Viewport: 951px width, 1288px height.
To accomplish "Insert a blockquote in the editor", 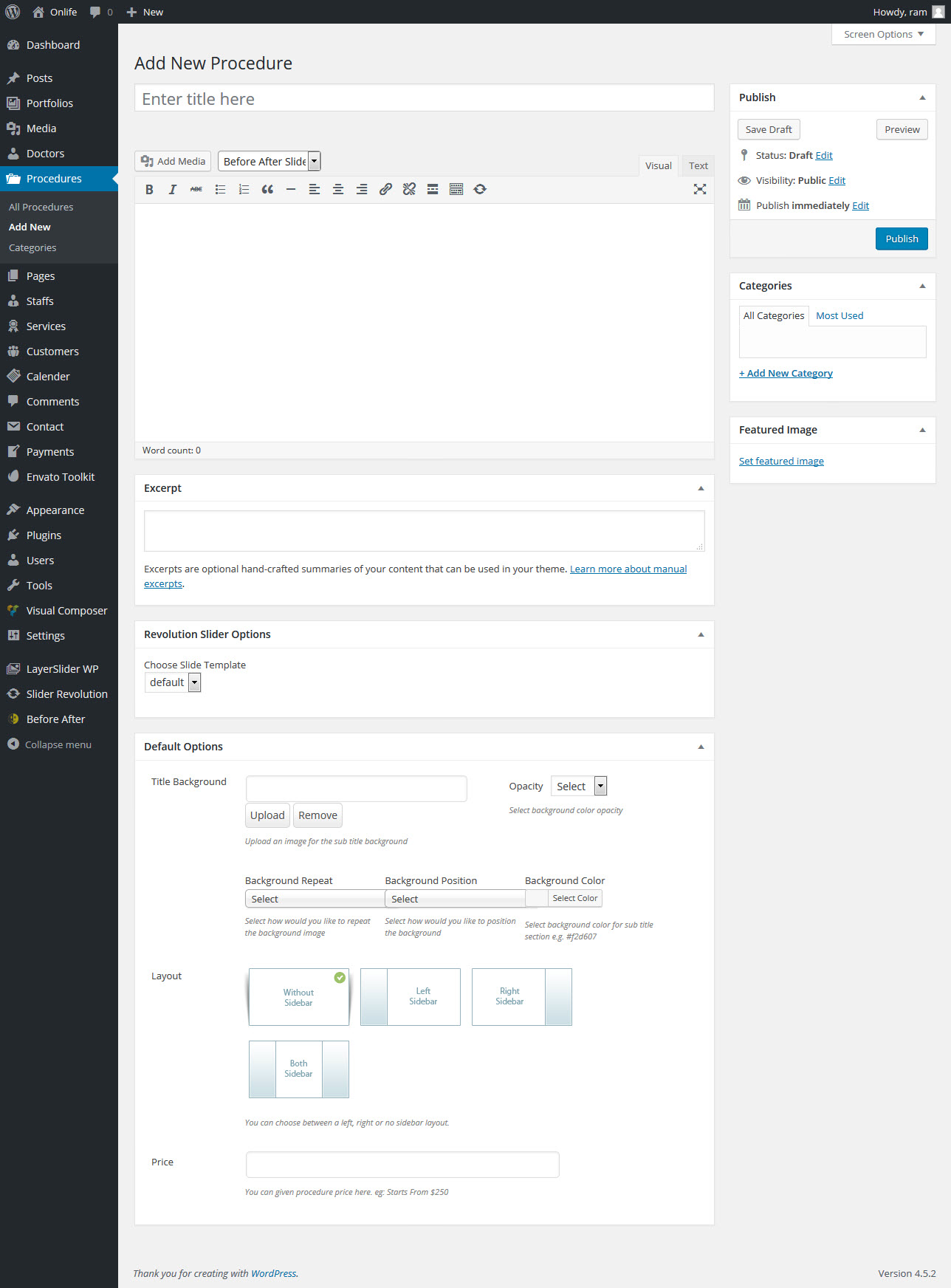I will (267, 190).
